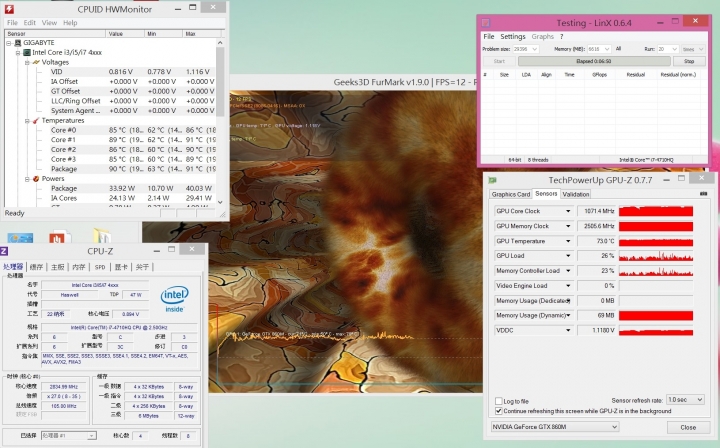Screen dimensions: 720x448
Task: Click the GPU Load red history graph
Action: click(x=656, y=256)
